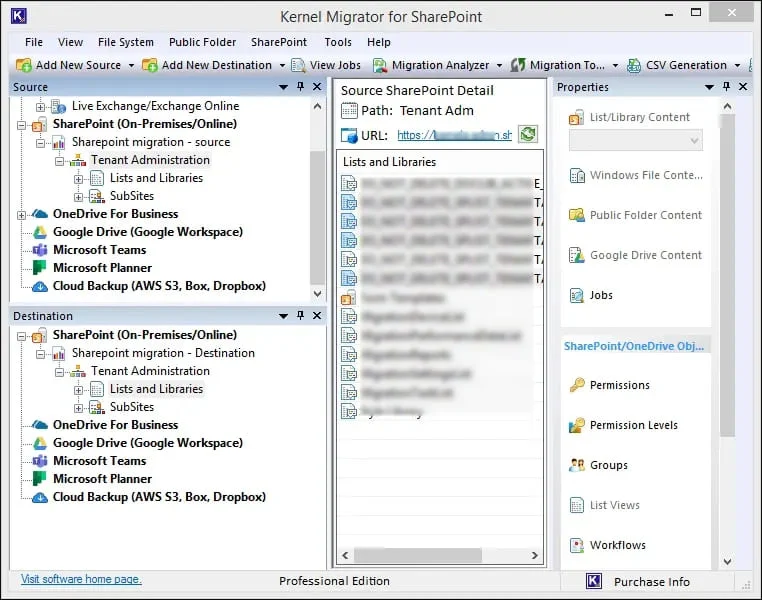Select Windows File Content in Properties
Screen dimensions: 762x600
[636, 175]
